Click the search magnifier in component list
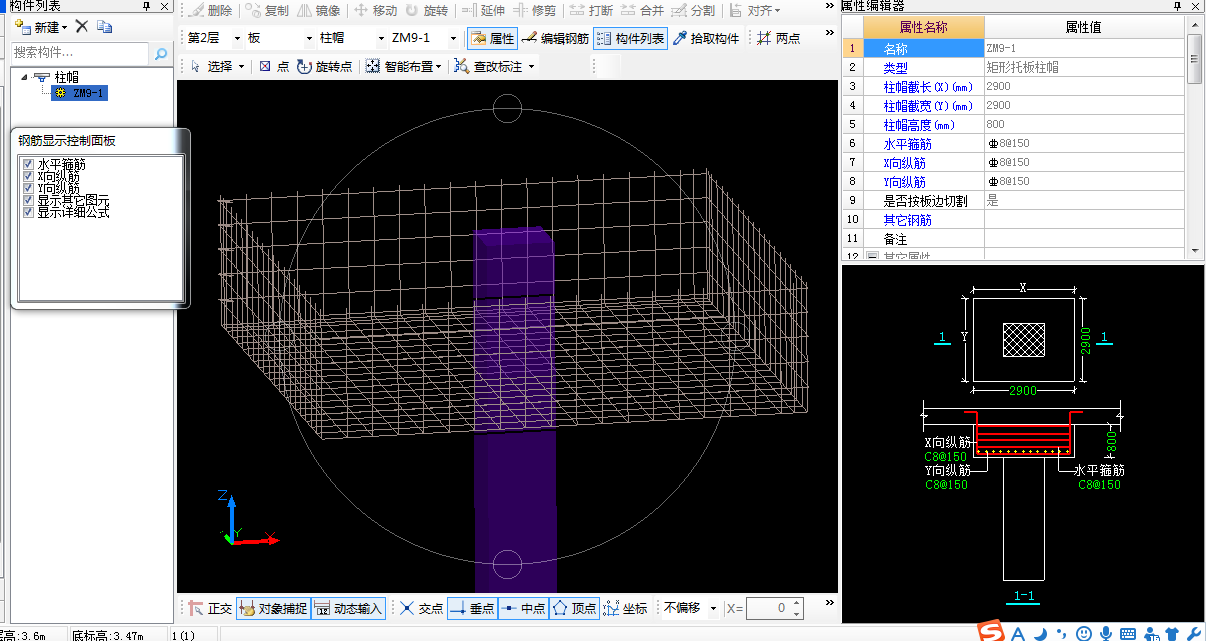1206x641 pixels. click(161, 53)
